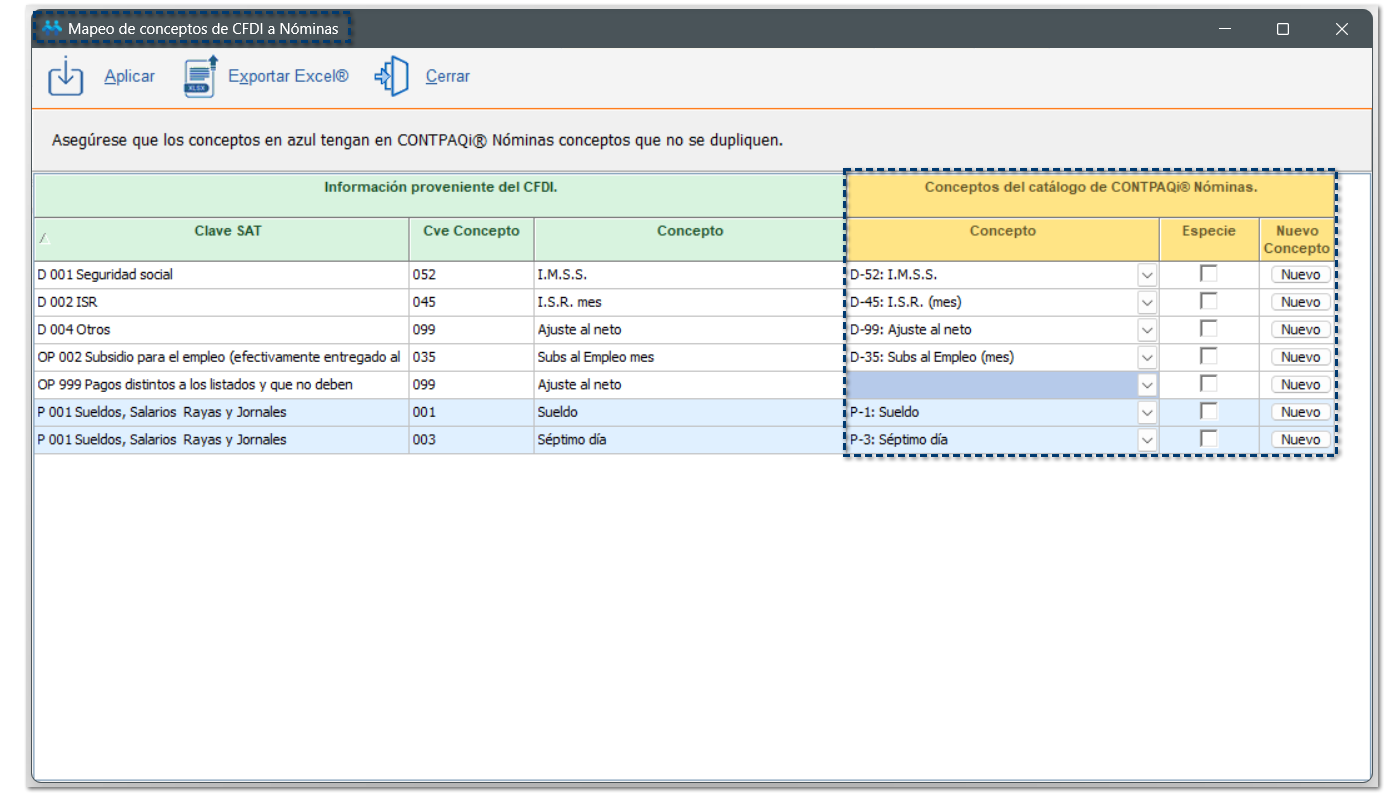Click sort arrow in Clave SAT header
The image size is (1387, 796).
(x=43, y=239)
